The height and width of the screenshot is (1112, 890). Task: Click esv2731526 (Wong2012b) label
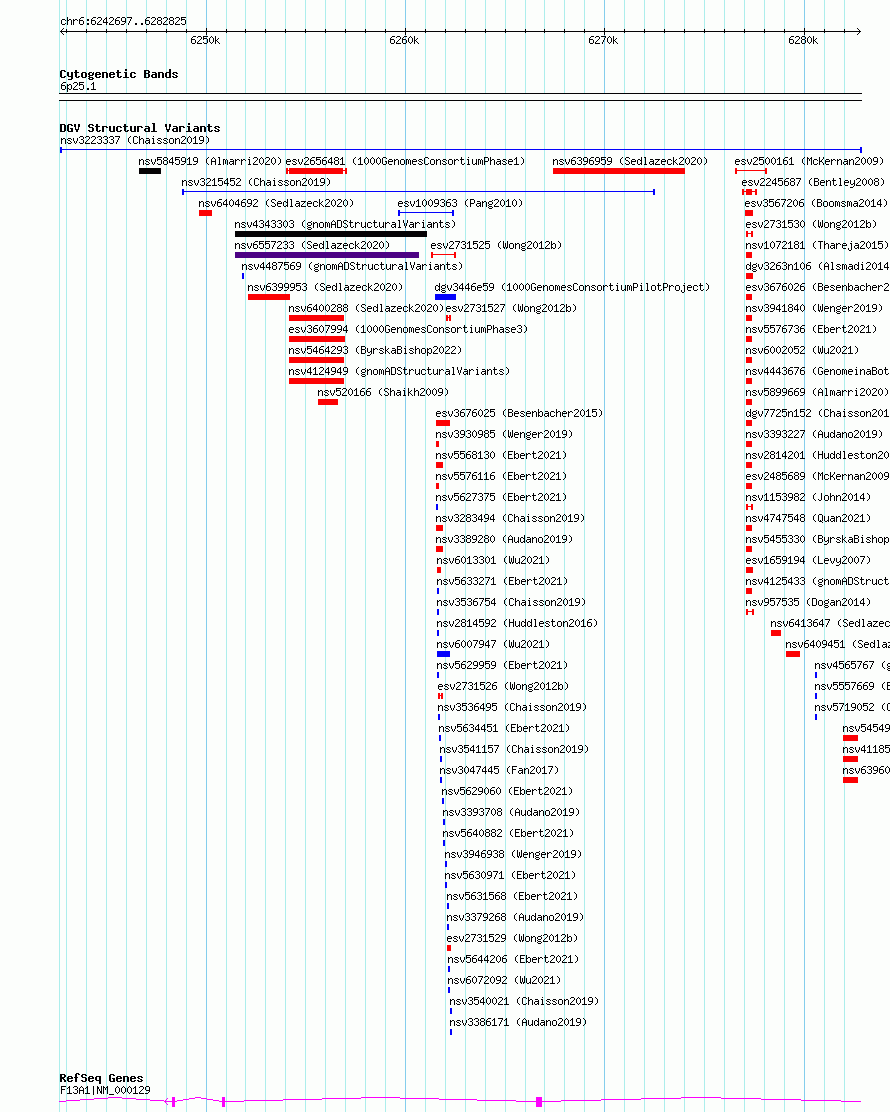point(503,686)
